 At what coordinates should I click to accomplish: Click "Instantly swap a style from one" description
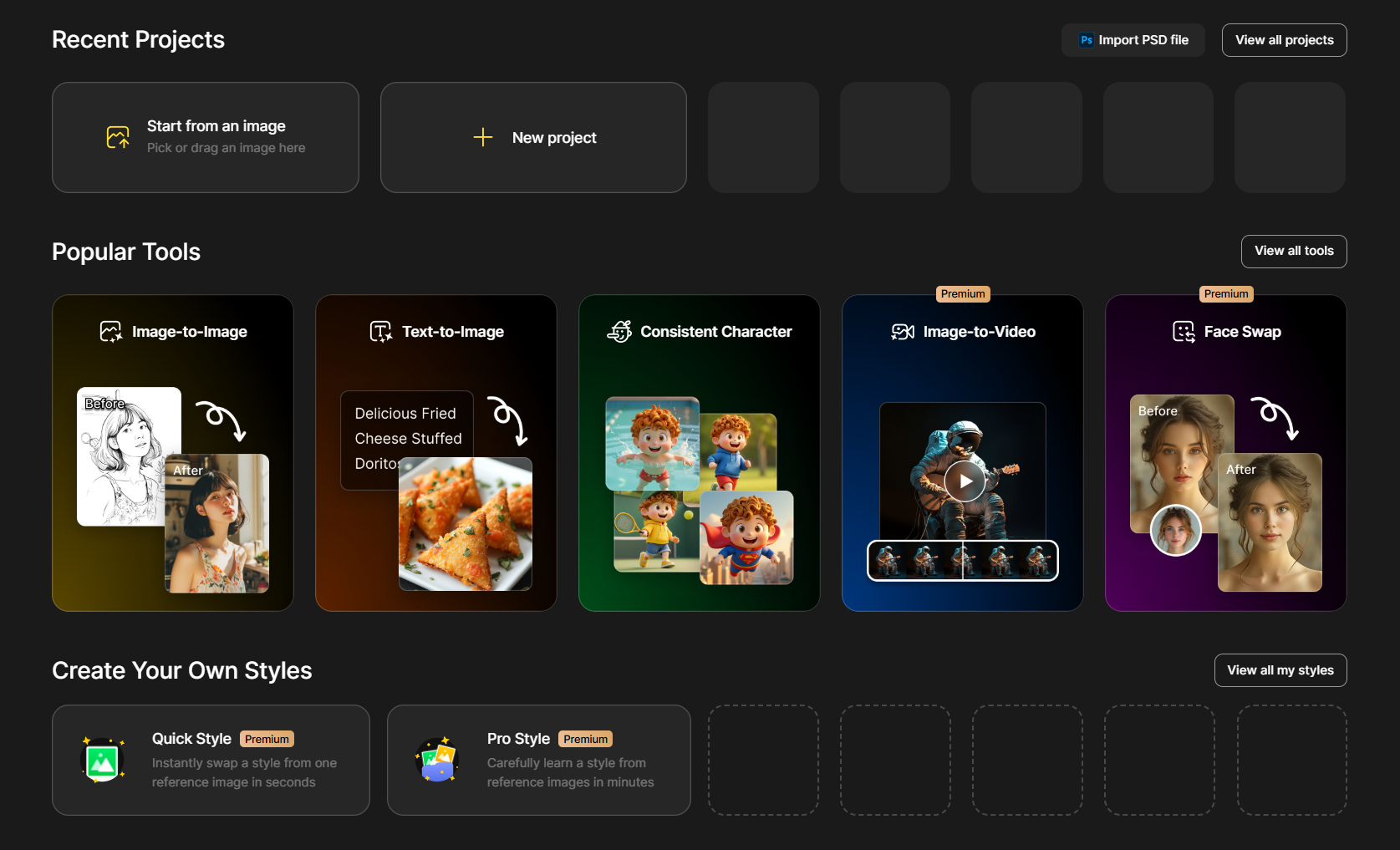click(244, 763)
